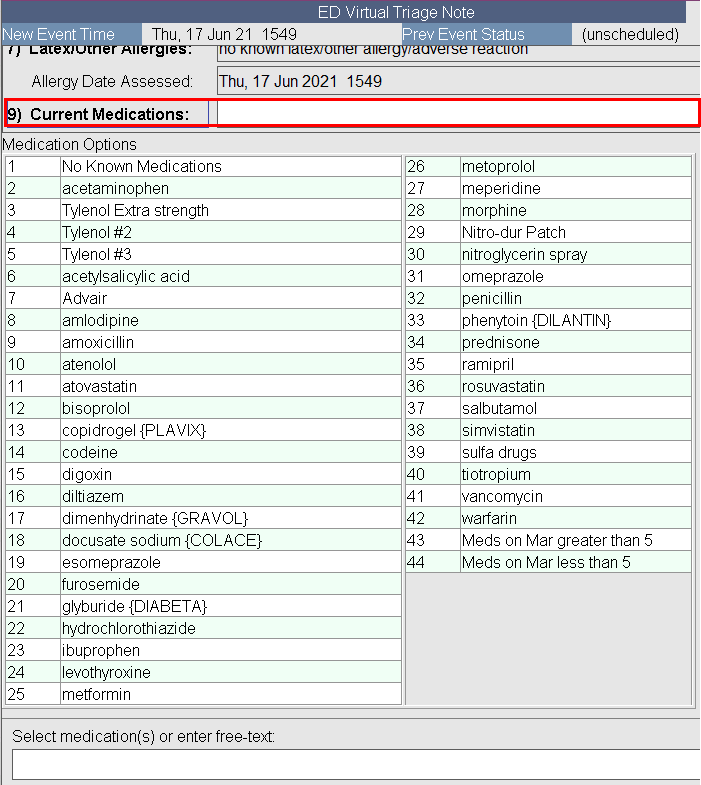Click the Latex/Other Allergies value field
The width and height of the screenshot is (701, 785).
coord(459,52)
